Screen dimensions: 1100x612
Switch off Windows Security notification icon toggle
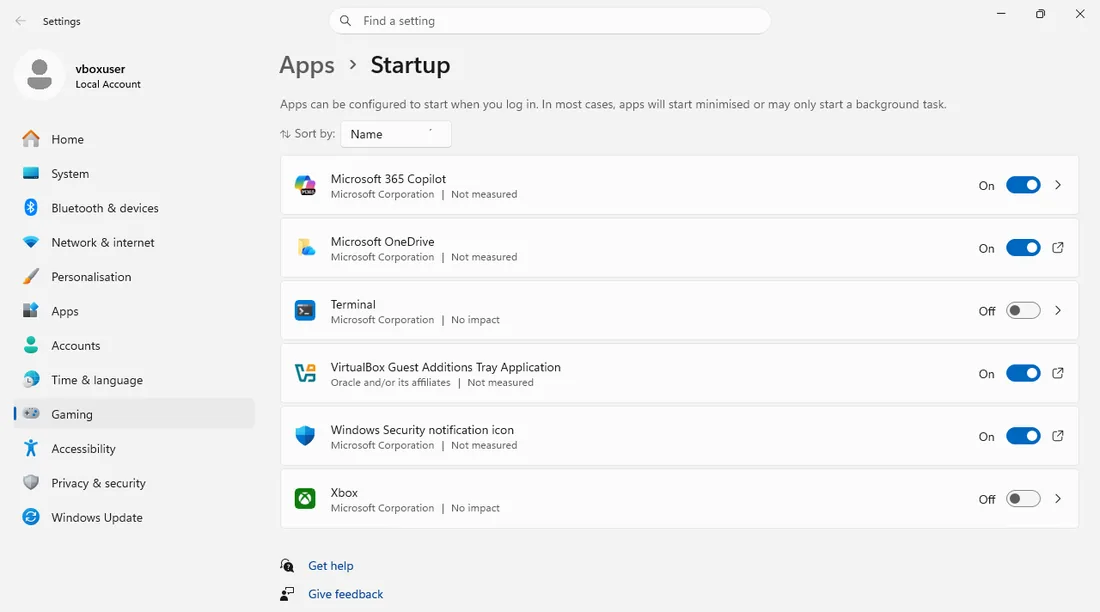(x=1023, y=436)
